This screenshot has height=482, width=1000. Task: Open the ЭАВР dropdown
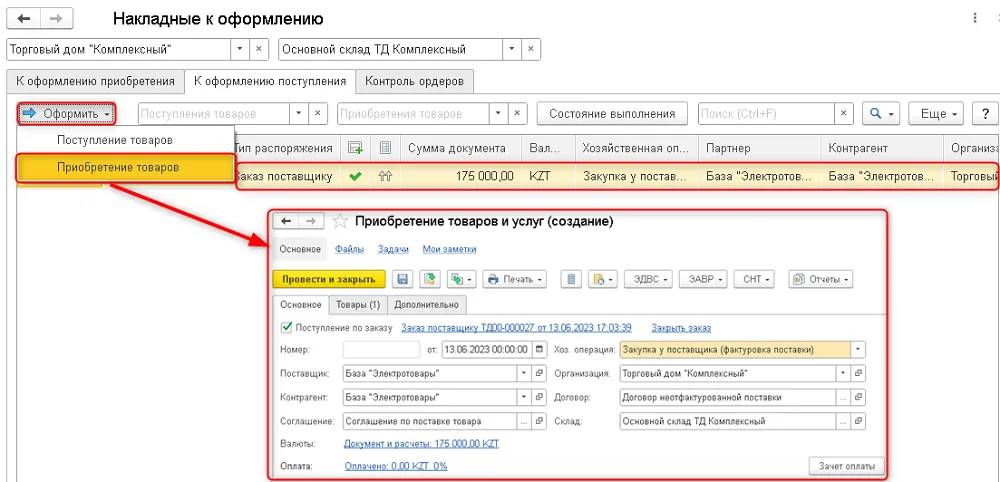point(703,279)
